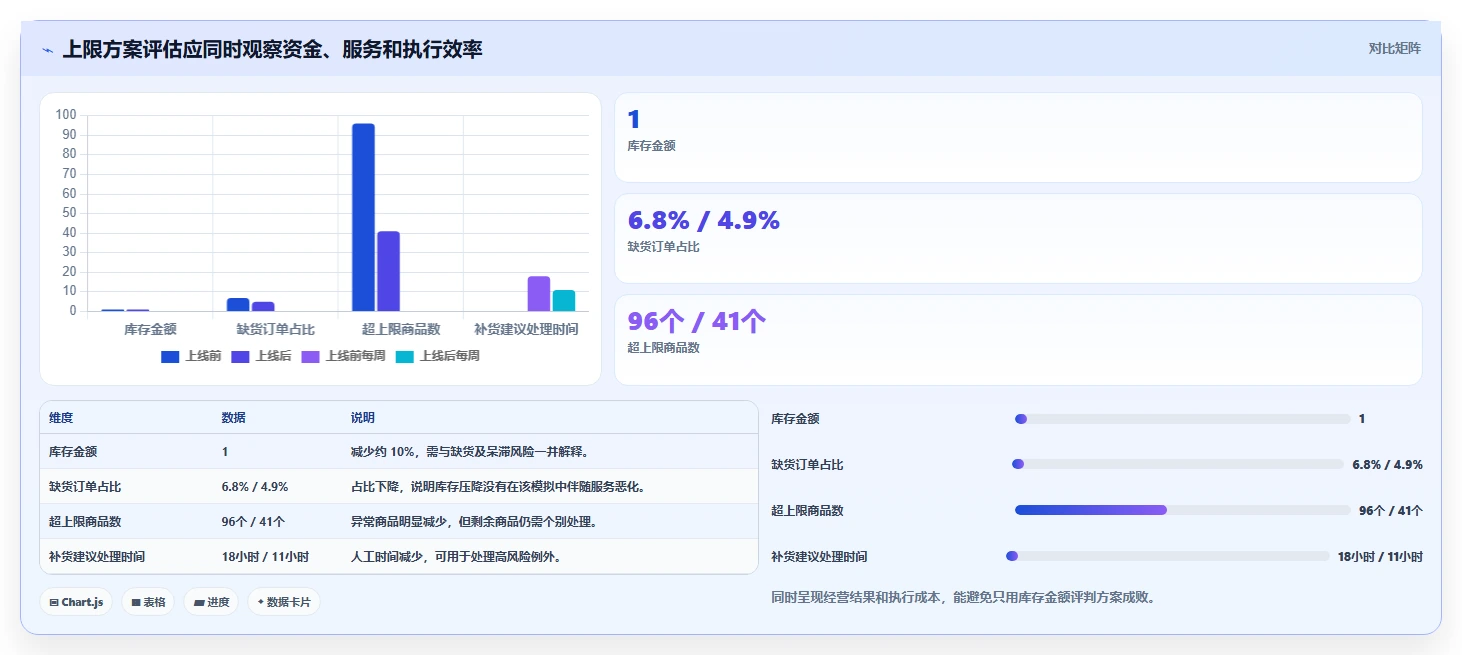Image resolution: width=1462 pixels, height=655 pixels.
Task: Click the 缺货订单占比 progress bar
Action: 1179,464
